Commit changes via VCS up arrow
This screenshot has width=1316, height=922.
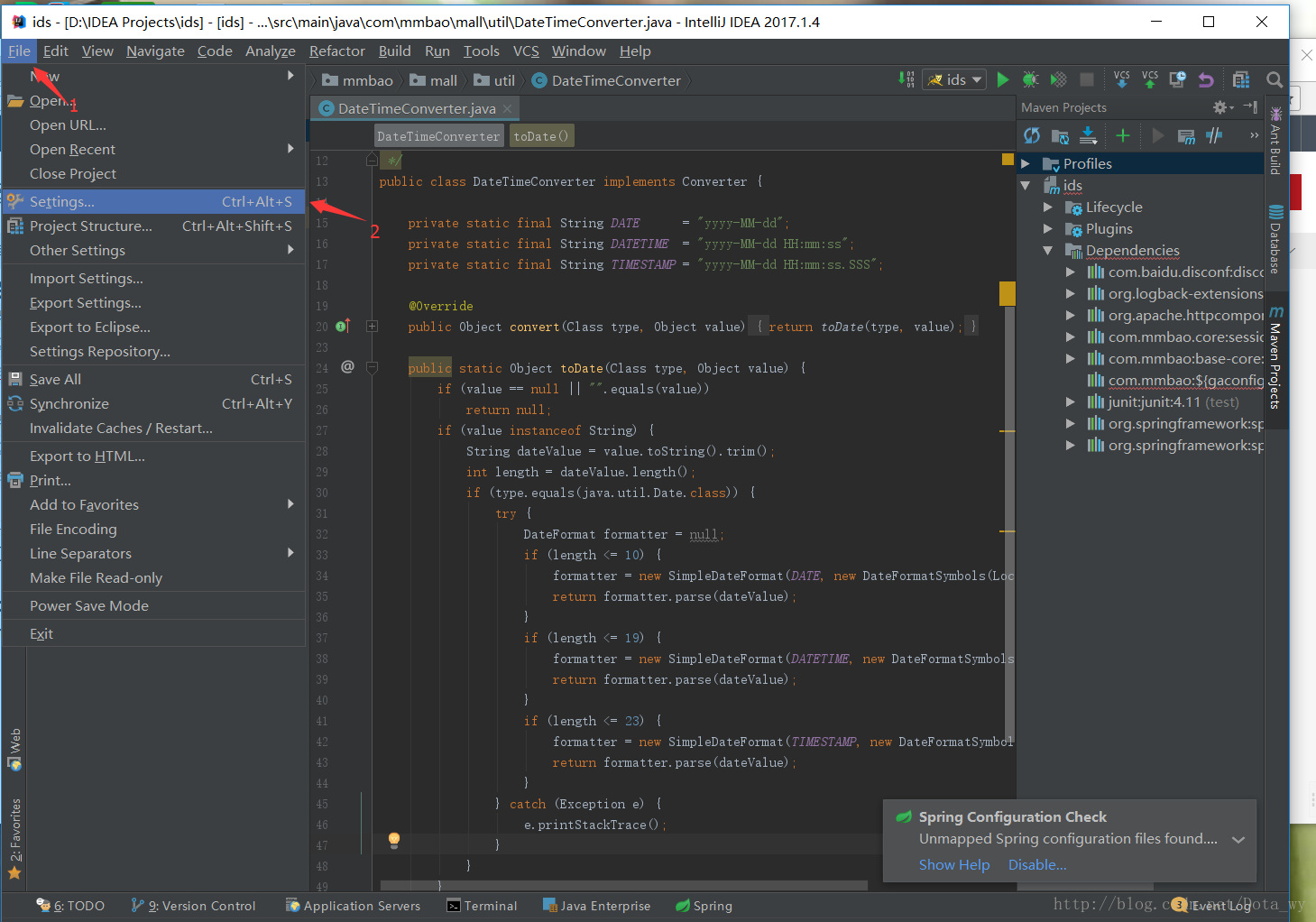[1149, 79]
